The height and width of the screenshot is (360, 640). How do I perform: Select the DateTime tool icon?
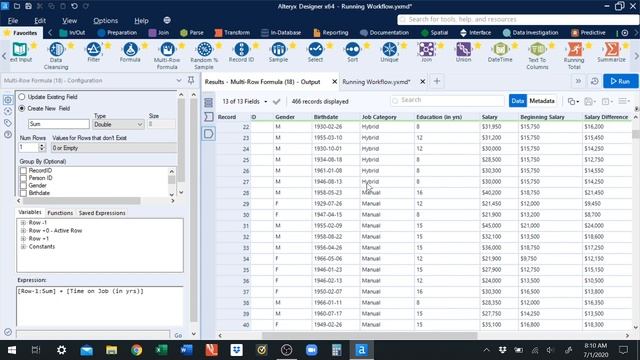tap(500, 49)
